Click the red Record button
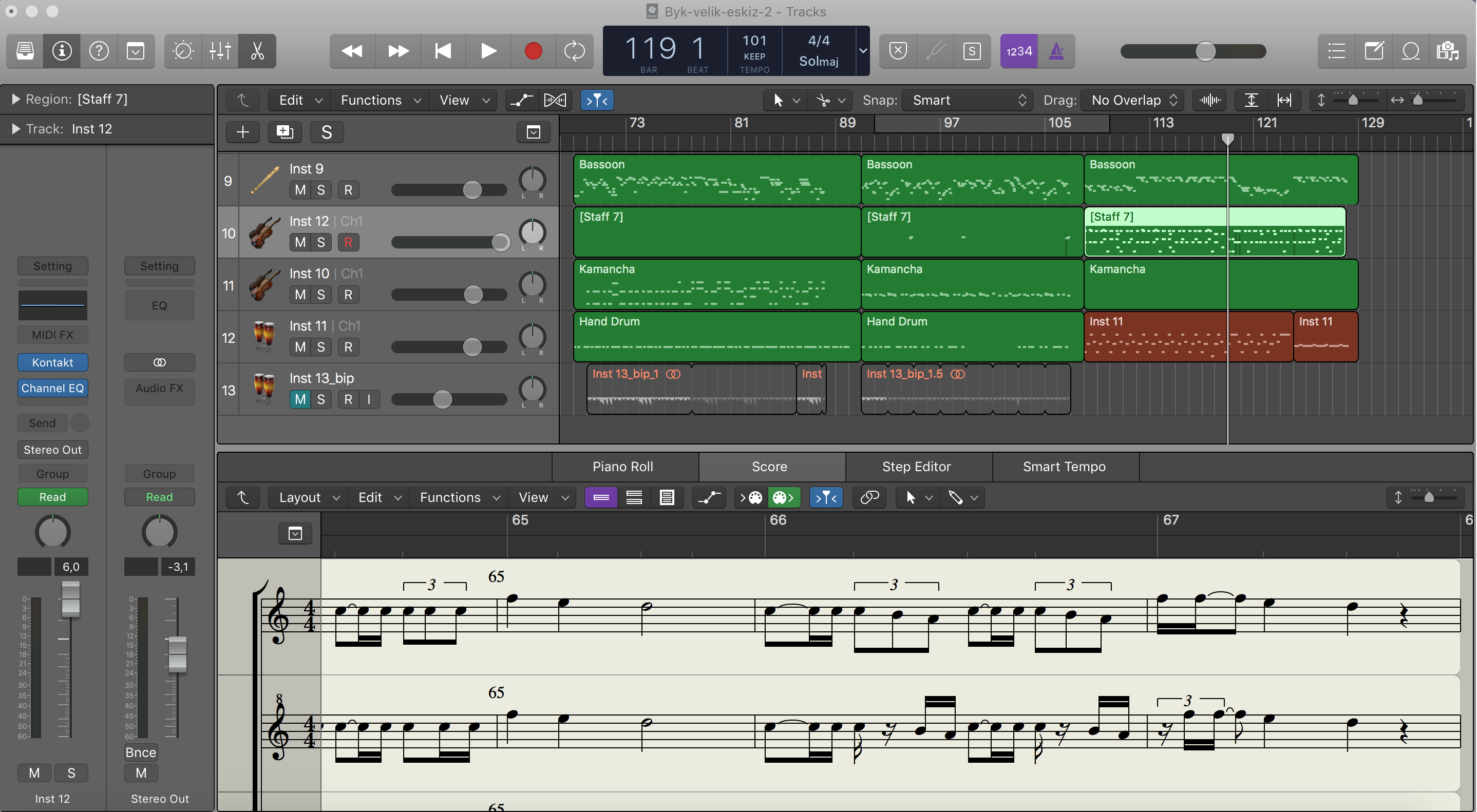Image resolution: width=1477 pixels, height=812 pixels. [533, 51]
